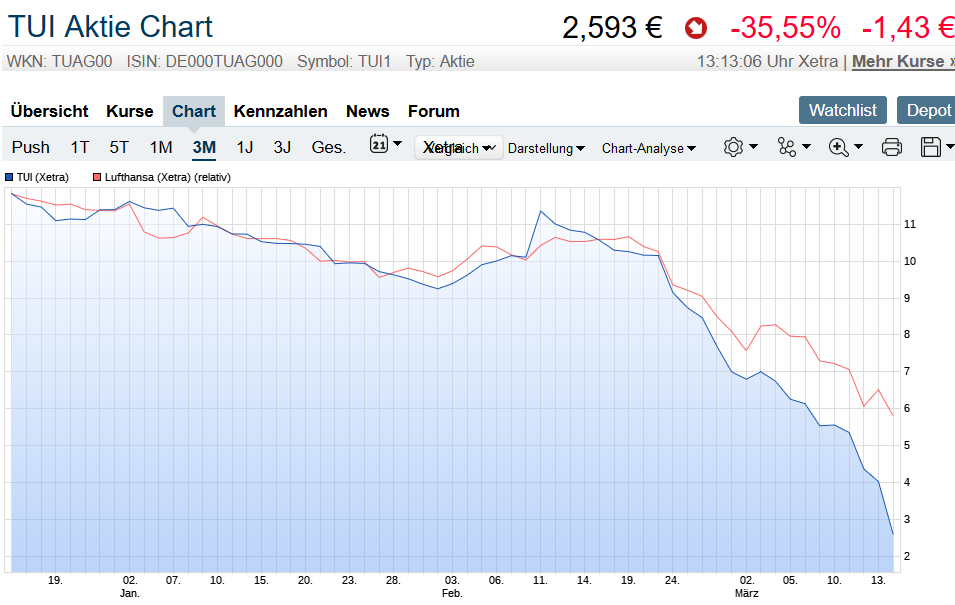Open the Forum tab
955x605 pixels.
(x=434, y=111)
